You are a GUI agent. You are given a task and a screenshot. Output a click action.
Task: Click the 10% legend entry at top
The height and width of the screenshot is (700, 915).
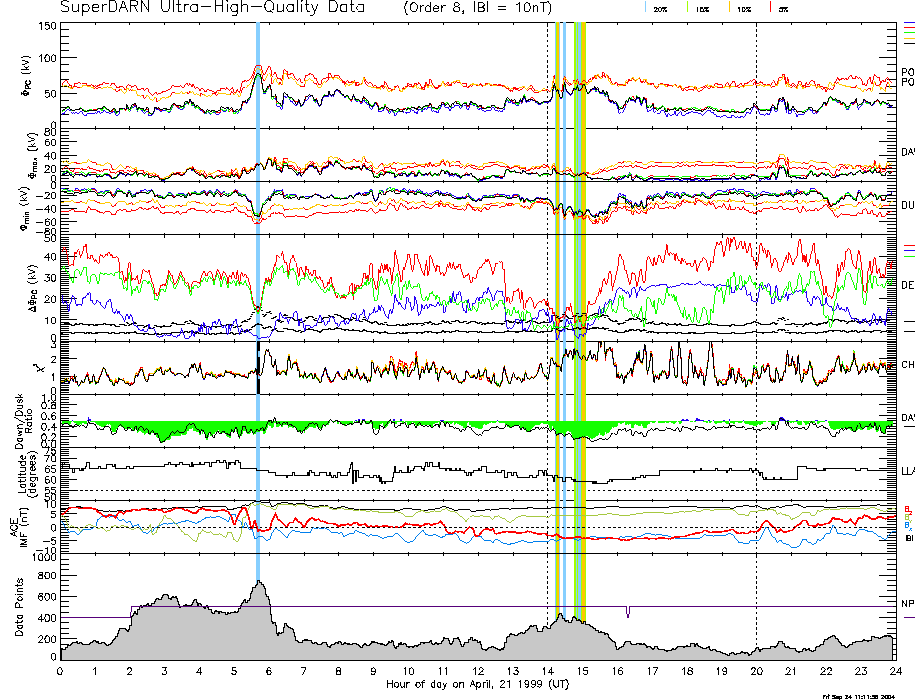[x=742, y=8]
